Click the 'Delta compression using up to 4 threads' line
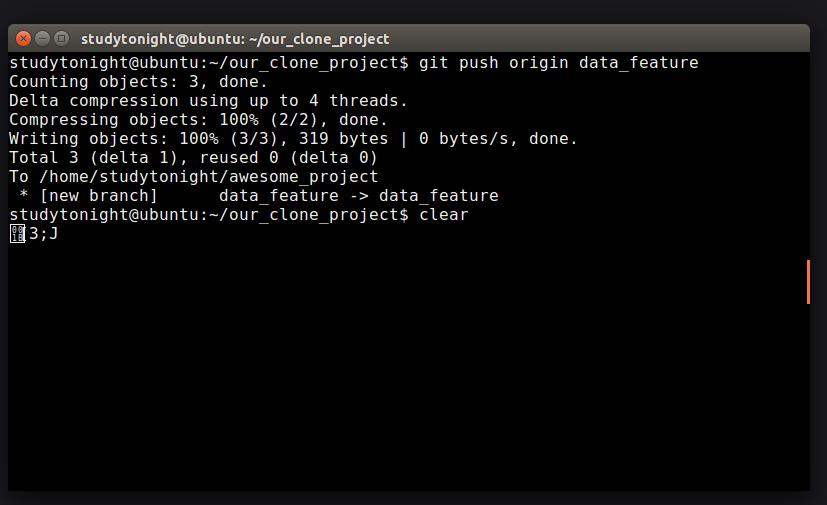Screen dimensions: 827x505 point(208,101)
